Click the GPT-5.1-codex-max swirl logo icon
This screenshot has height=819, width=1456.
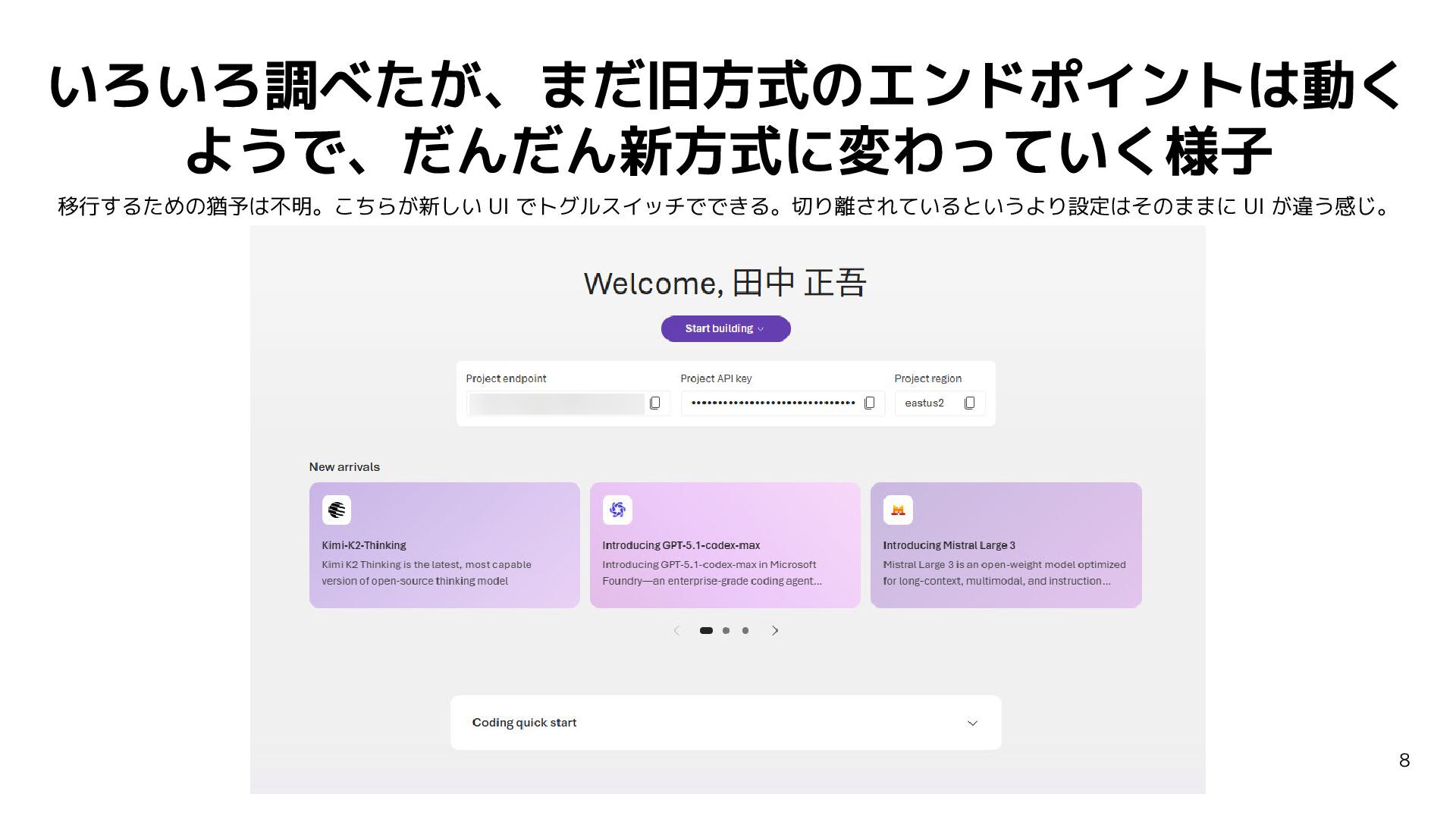point(617,510)
